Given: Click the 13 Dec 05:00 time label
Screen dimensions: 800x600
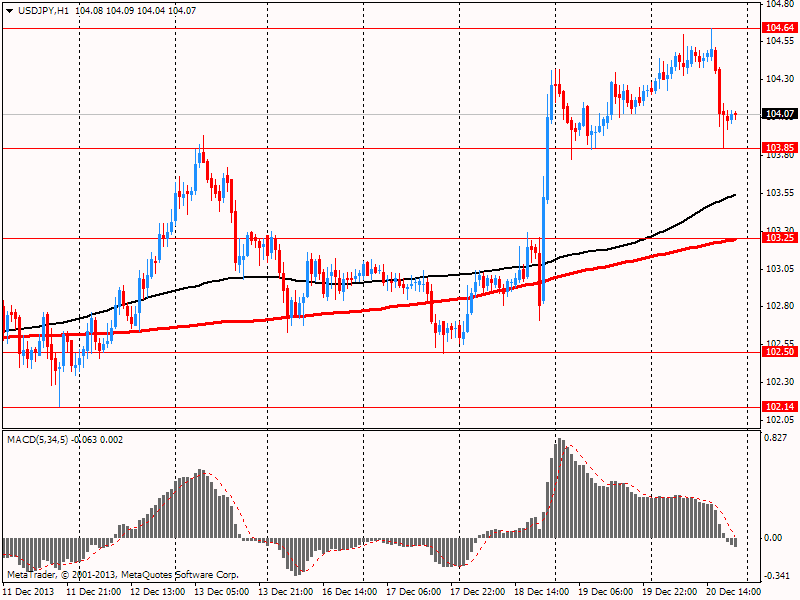Looking at the screenshot, I should point(221,591).
